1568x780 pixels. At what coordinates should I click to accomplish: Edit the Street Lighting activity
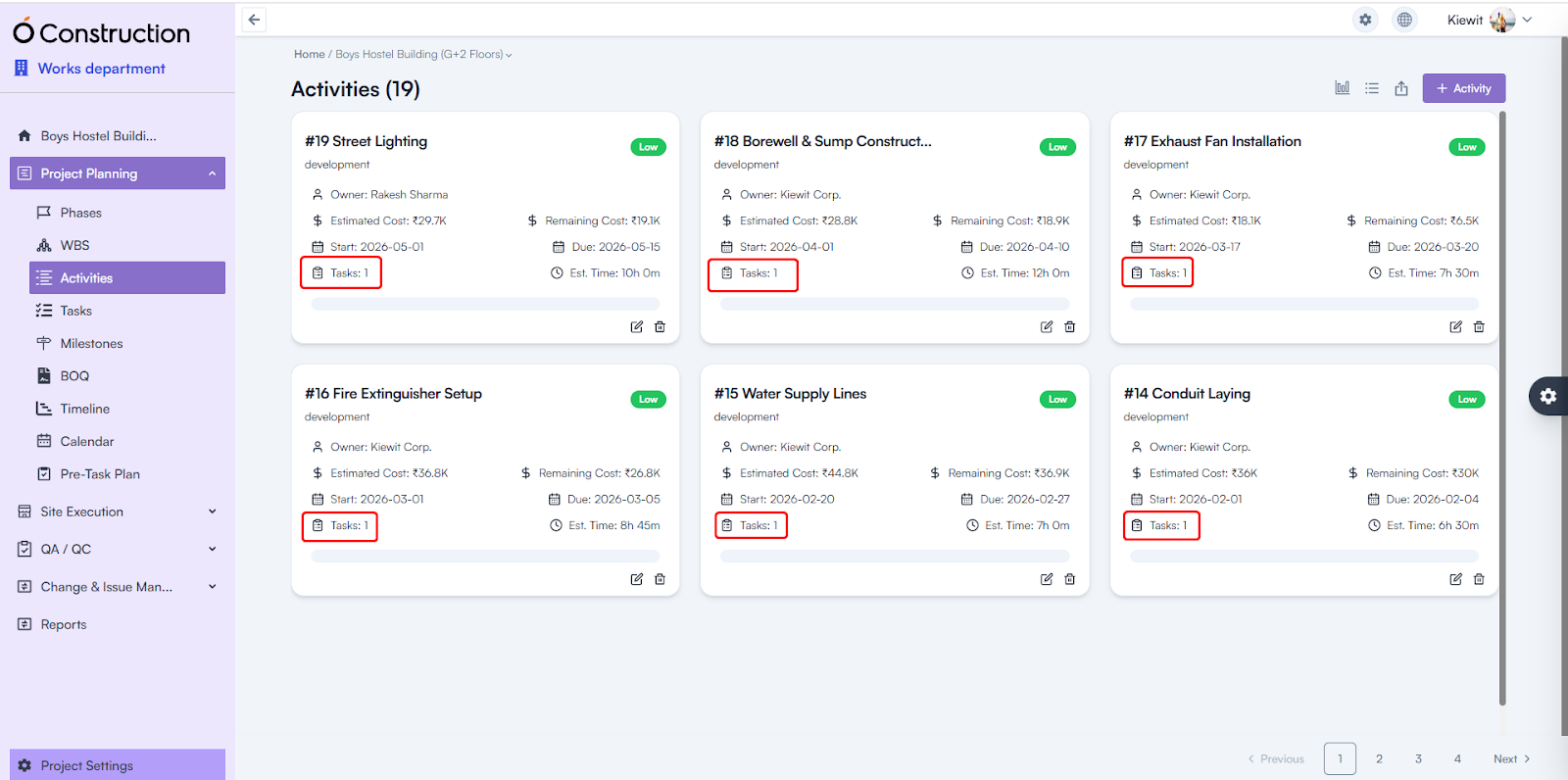click(637, 327)
